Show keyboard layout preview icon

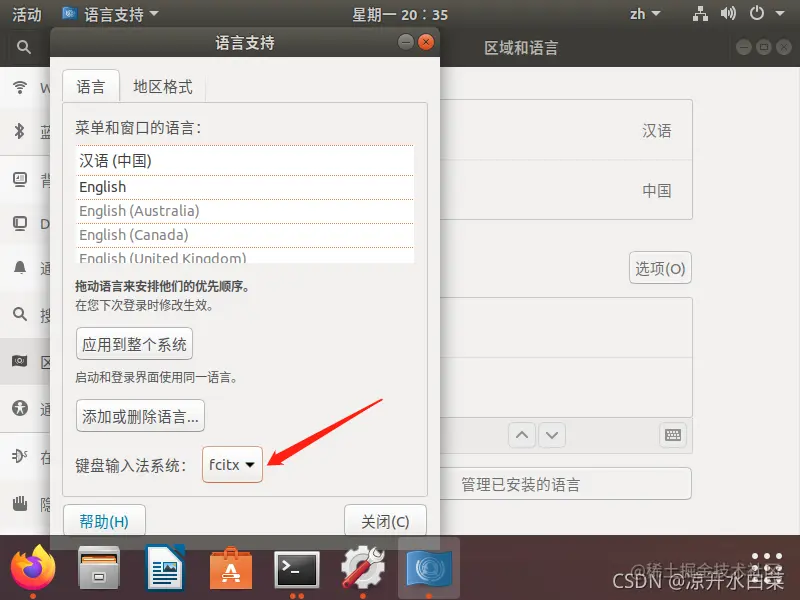[673, 435]
